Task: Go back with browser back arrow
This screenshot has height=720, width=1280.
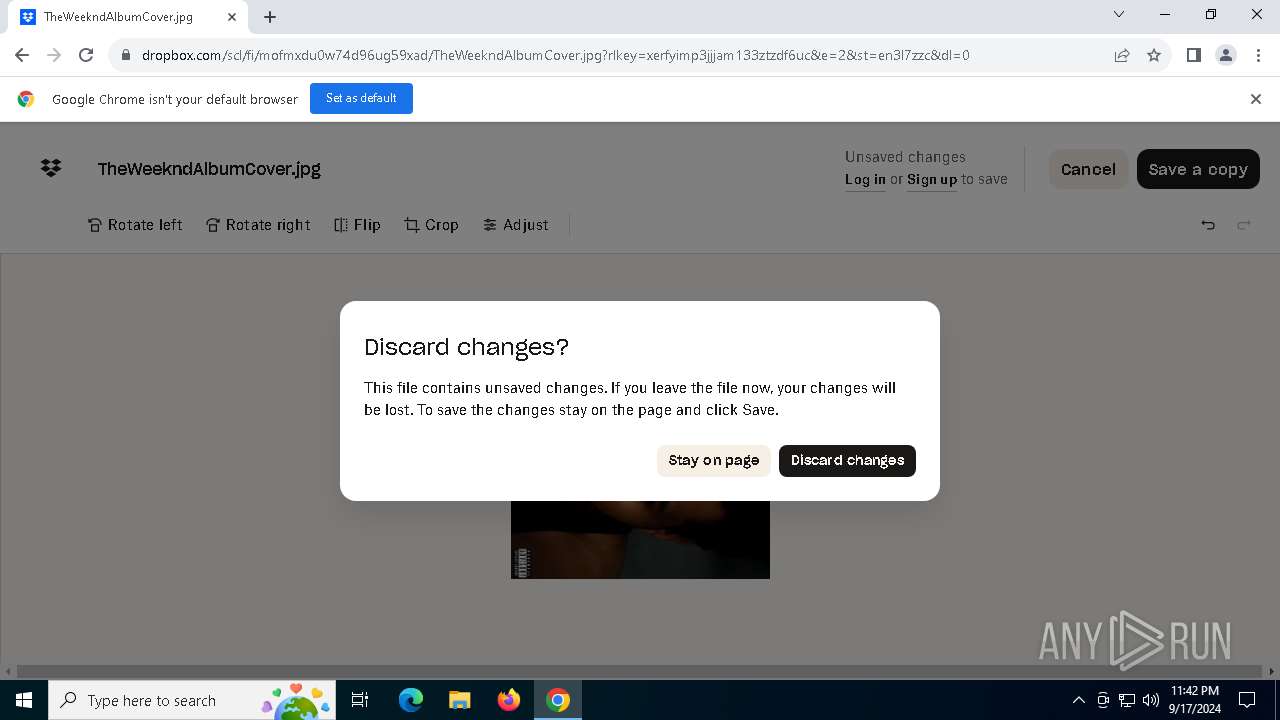Action: tap(22, 55)
